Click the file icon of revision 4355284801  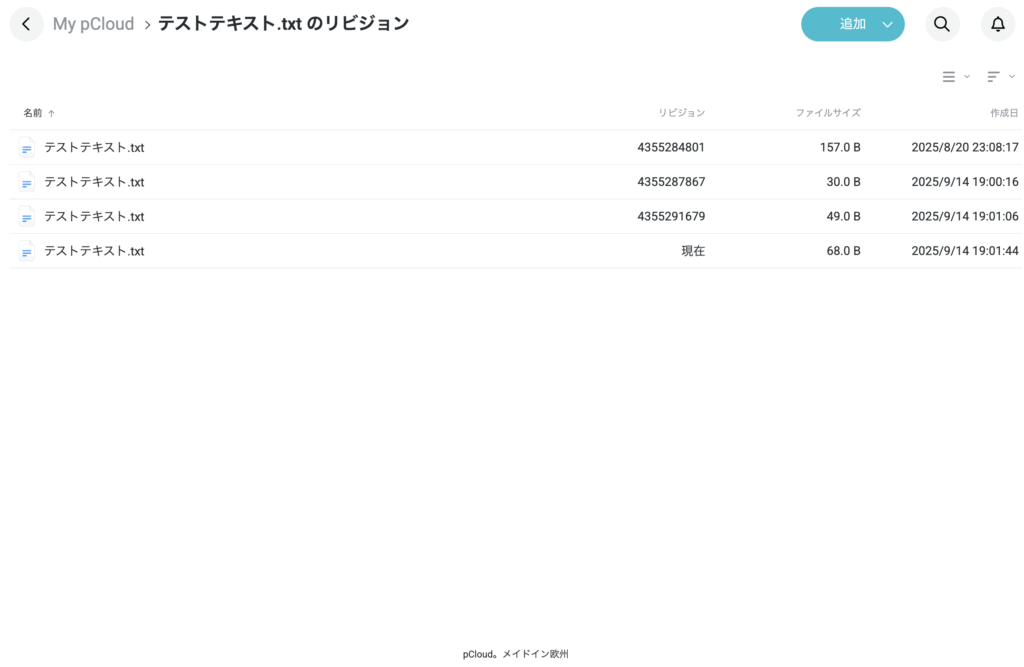(x=26, y=147)
